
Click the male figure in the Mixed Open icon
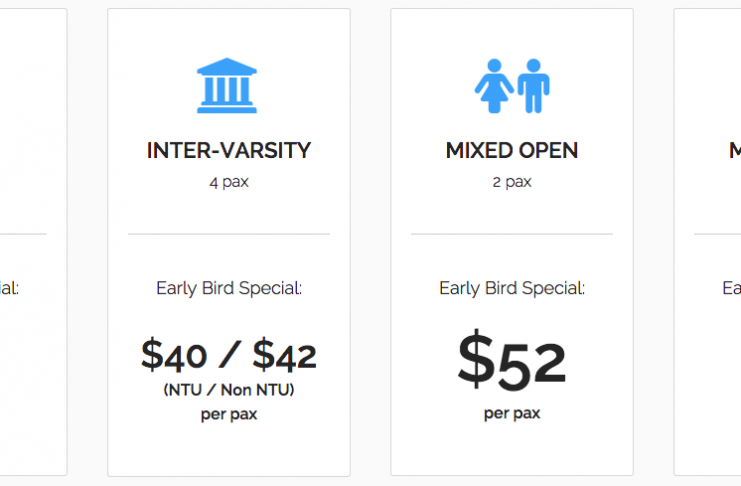pyautogui.click(x=534, y=86)
